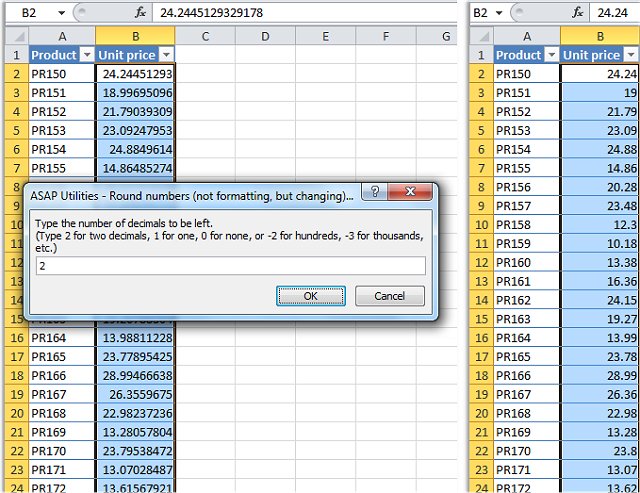Open Product filter dropdown in left sheet
Image resolution: width=640 pixels, height=493 pixels.
pos(87,55)
